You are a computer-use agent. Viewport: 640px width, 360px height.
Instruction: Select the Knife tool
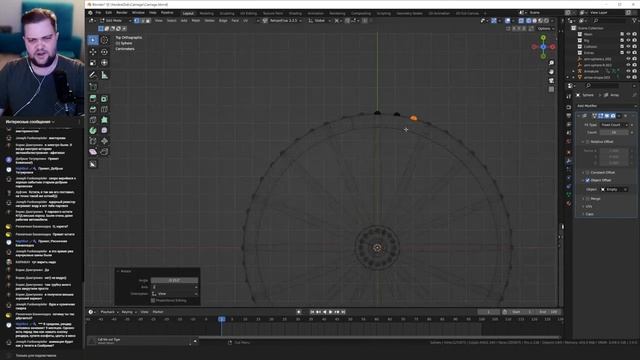pos(93,120)
